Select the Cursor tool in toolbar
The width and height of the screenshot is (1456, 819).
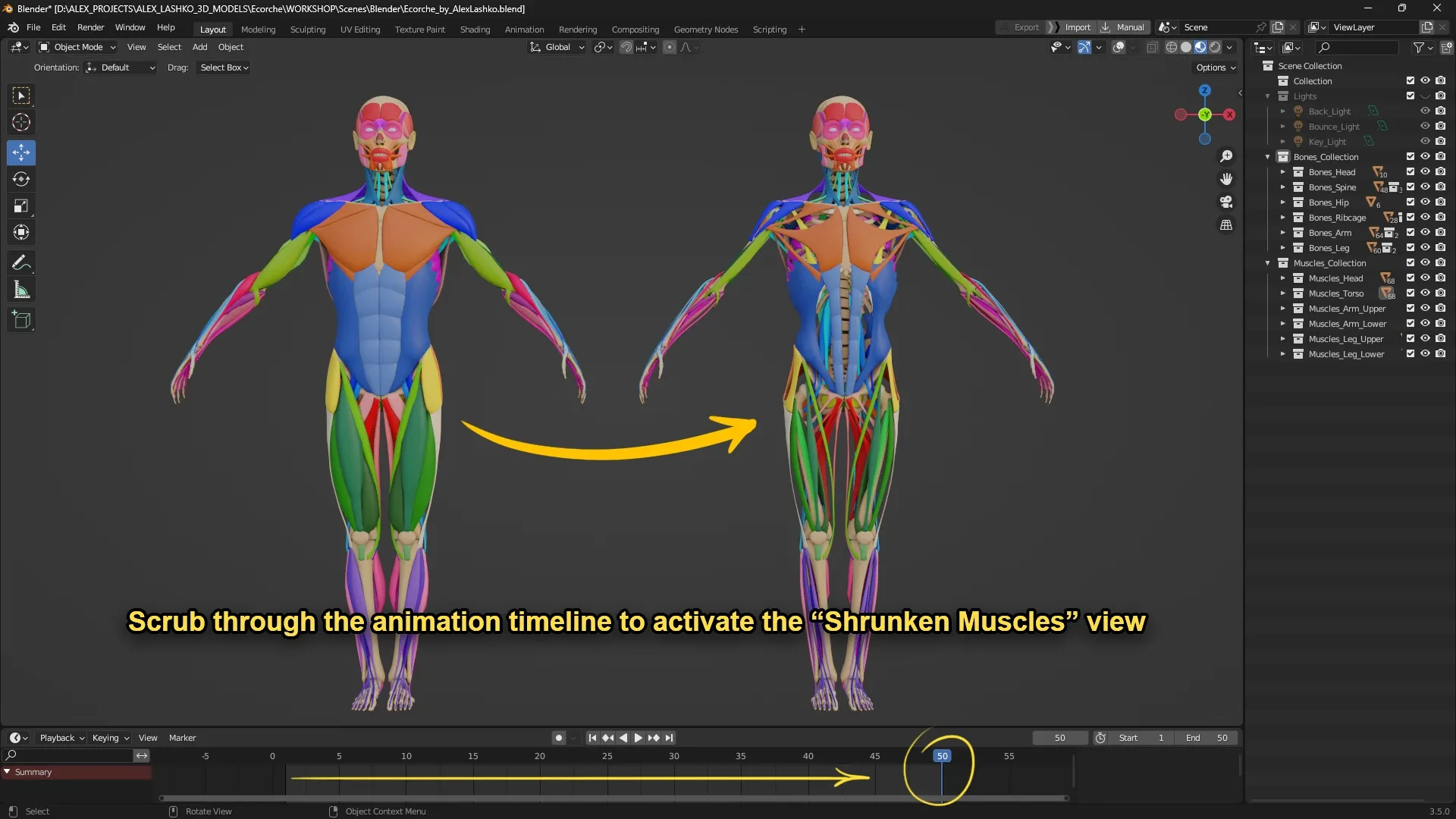tap(21, 122)
